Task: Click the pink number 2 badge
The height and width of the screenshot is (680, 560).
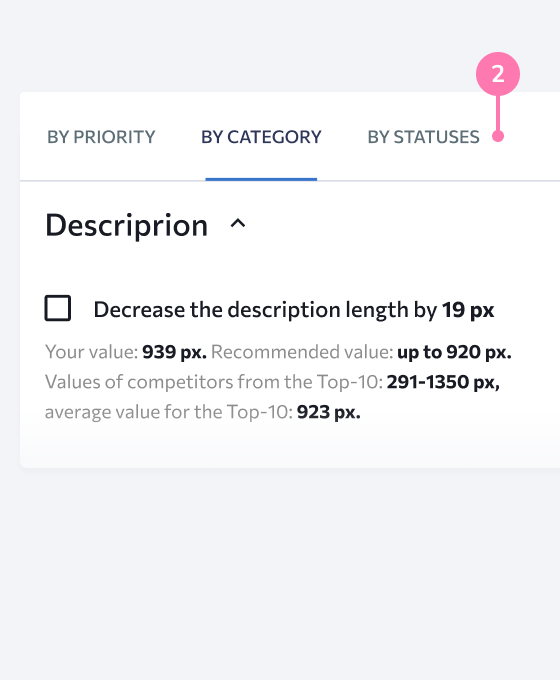Action: pyautogui.click(x=498, y=74)
